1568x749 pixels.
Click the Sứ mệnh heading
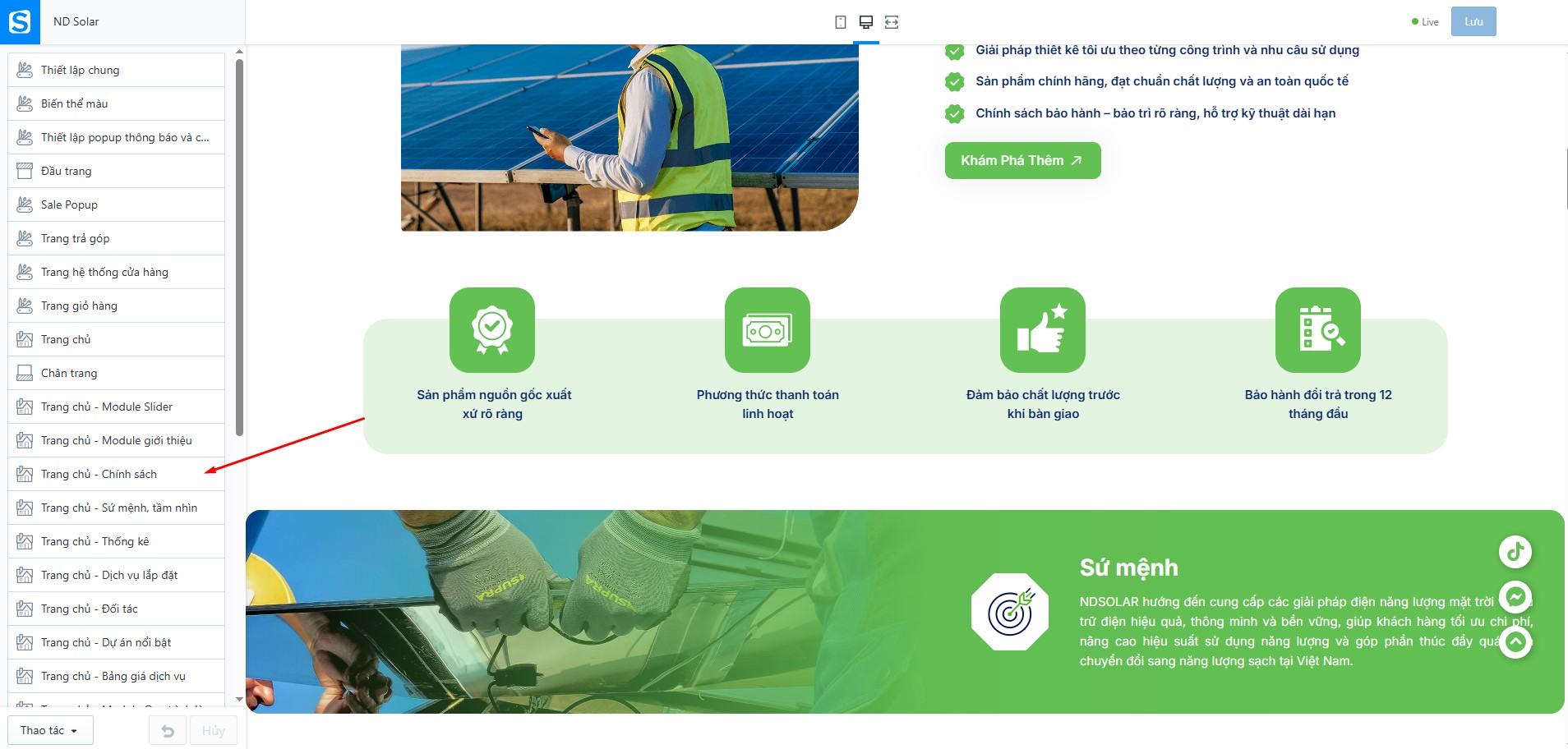click(x=1128, y=567)
